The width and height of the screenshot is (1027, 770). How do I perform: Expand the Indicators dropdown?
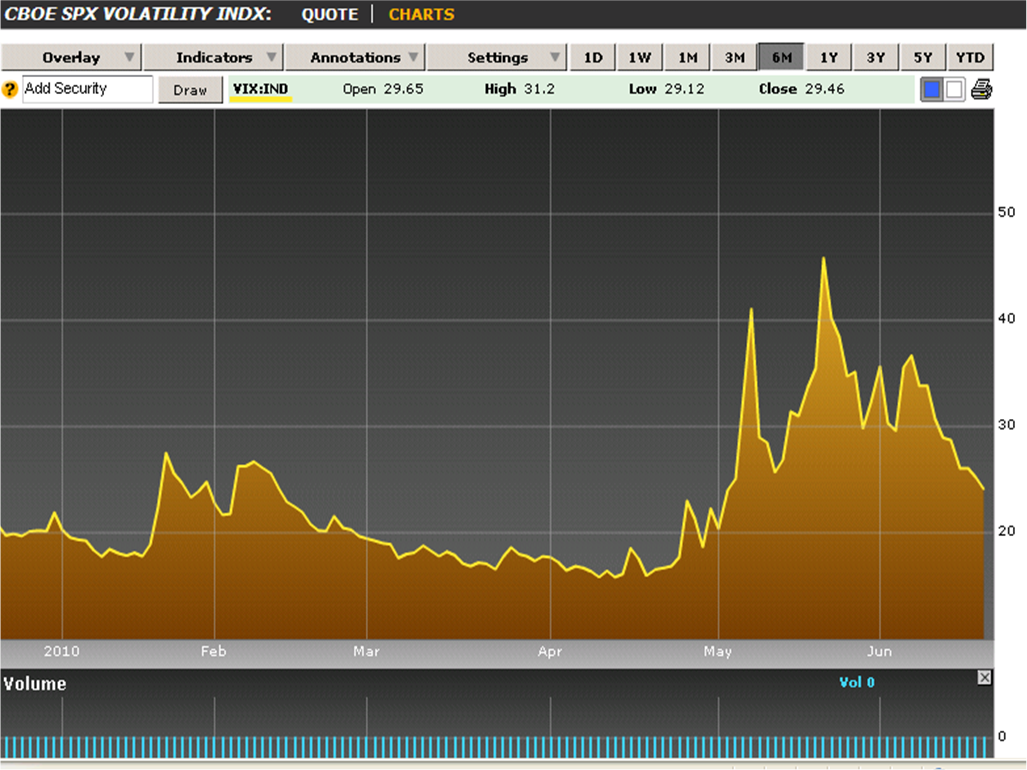pyautogui.click(x=214, y=57)
